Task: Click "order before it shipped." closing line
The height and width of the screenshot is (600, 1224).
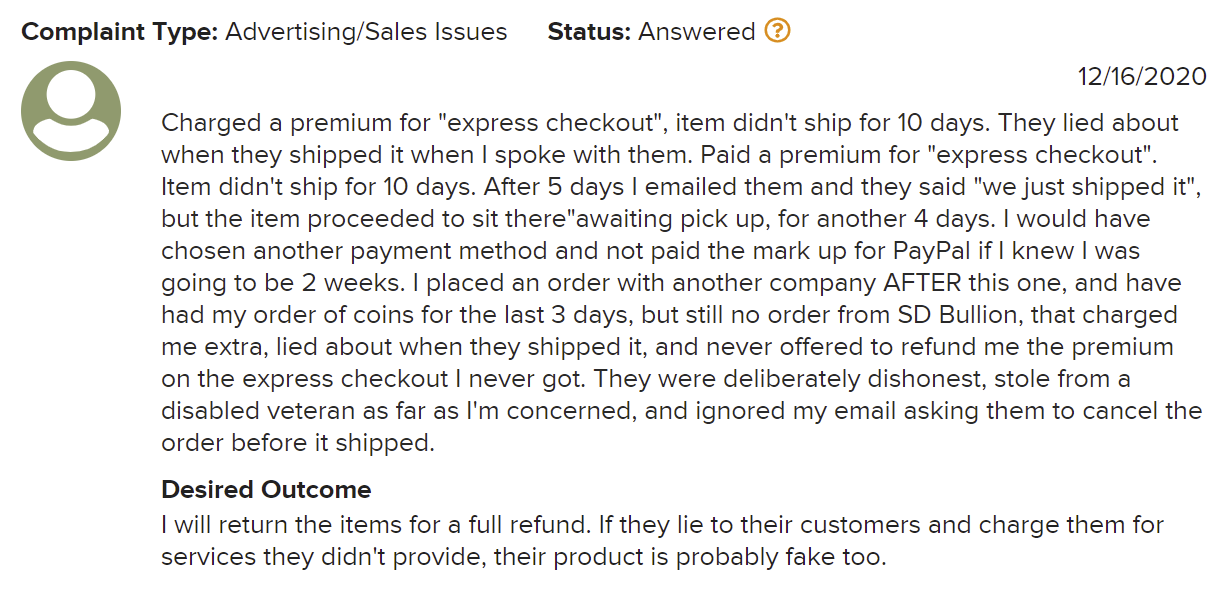Action: point(298,443)
